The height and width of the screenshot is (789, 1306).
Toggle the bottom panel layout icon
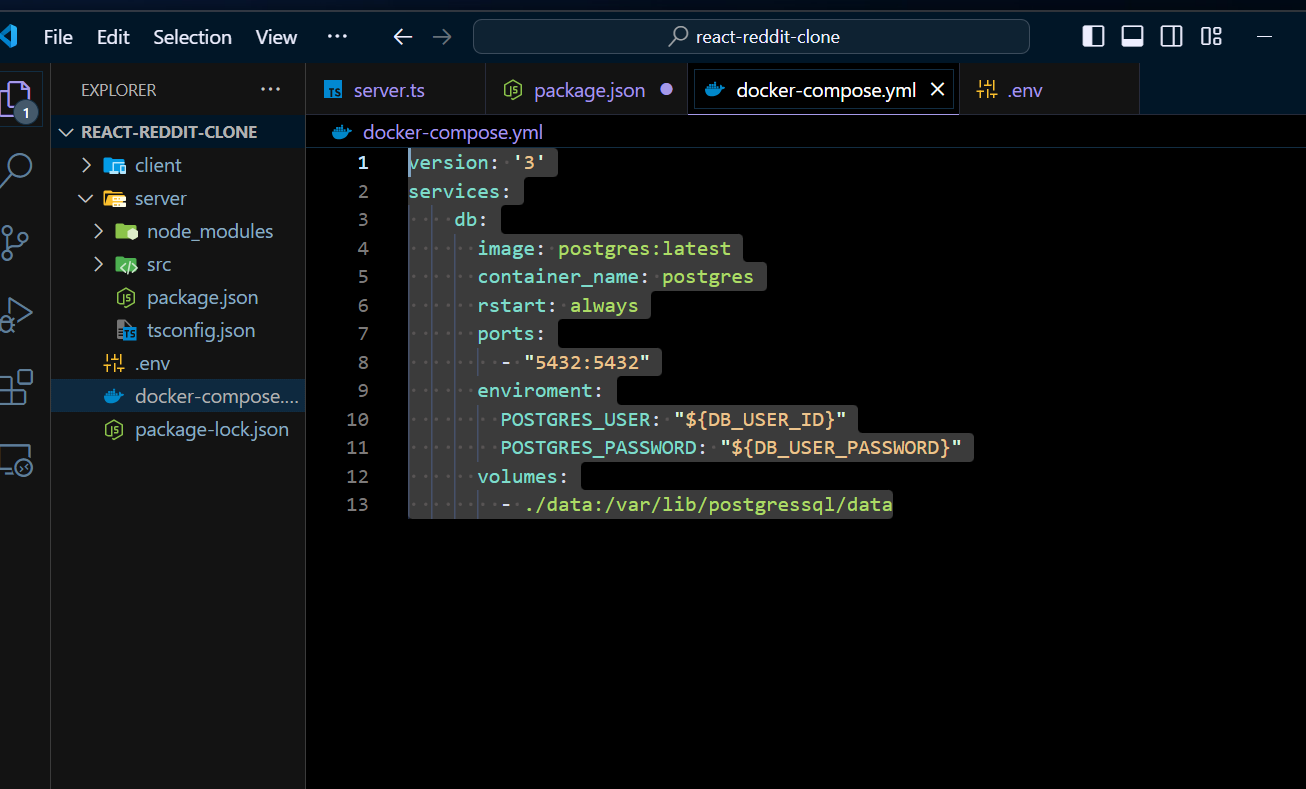tap(1132, 37)
